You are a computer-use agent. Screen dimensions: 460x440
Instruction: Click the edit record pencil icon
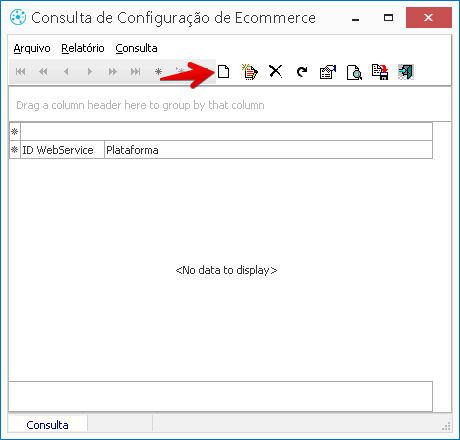tap(250, 72)
